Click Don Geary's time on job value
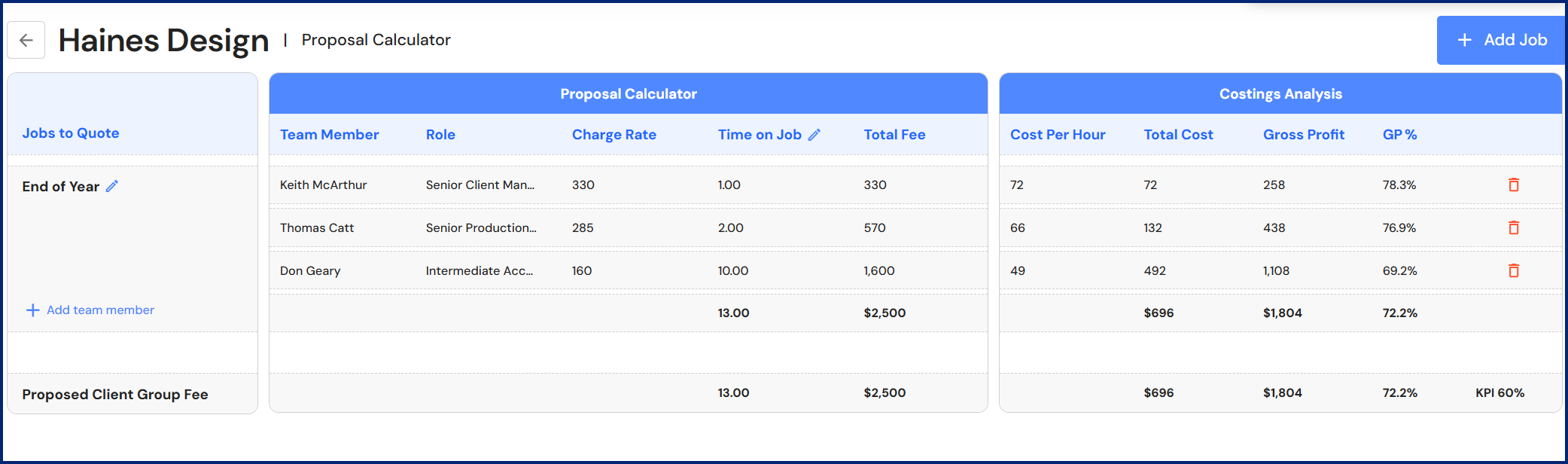1568x464 pixels. [732, 271]
